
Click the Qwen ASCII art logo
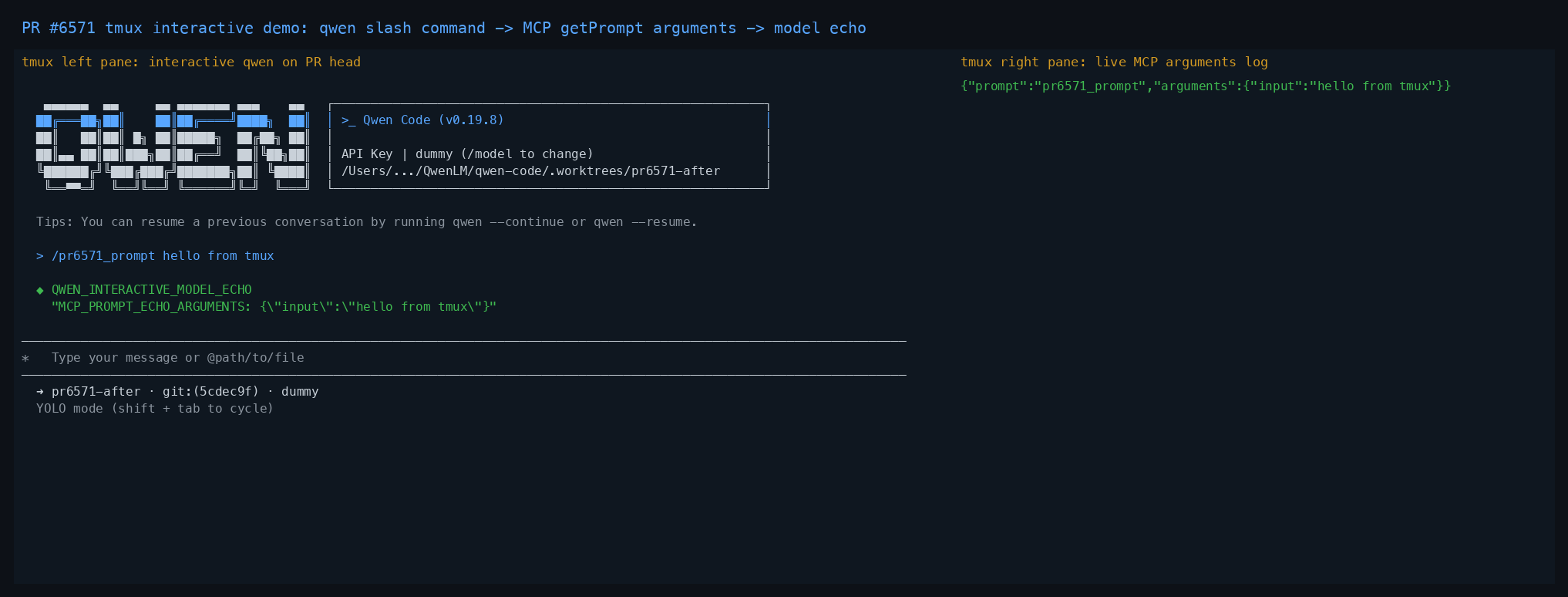(173, 146)
